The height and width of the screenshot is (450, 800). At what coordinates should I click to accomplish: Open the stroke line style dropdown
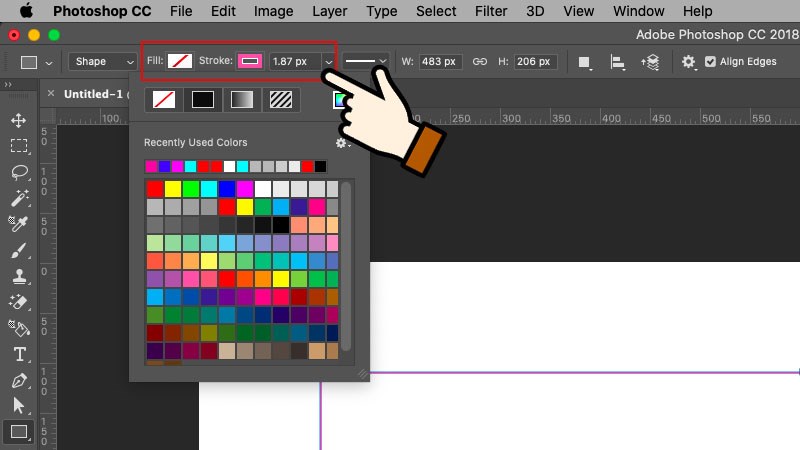[367, 62]
